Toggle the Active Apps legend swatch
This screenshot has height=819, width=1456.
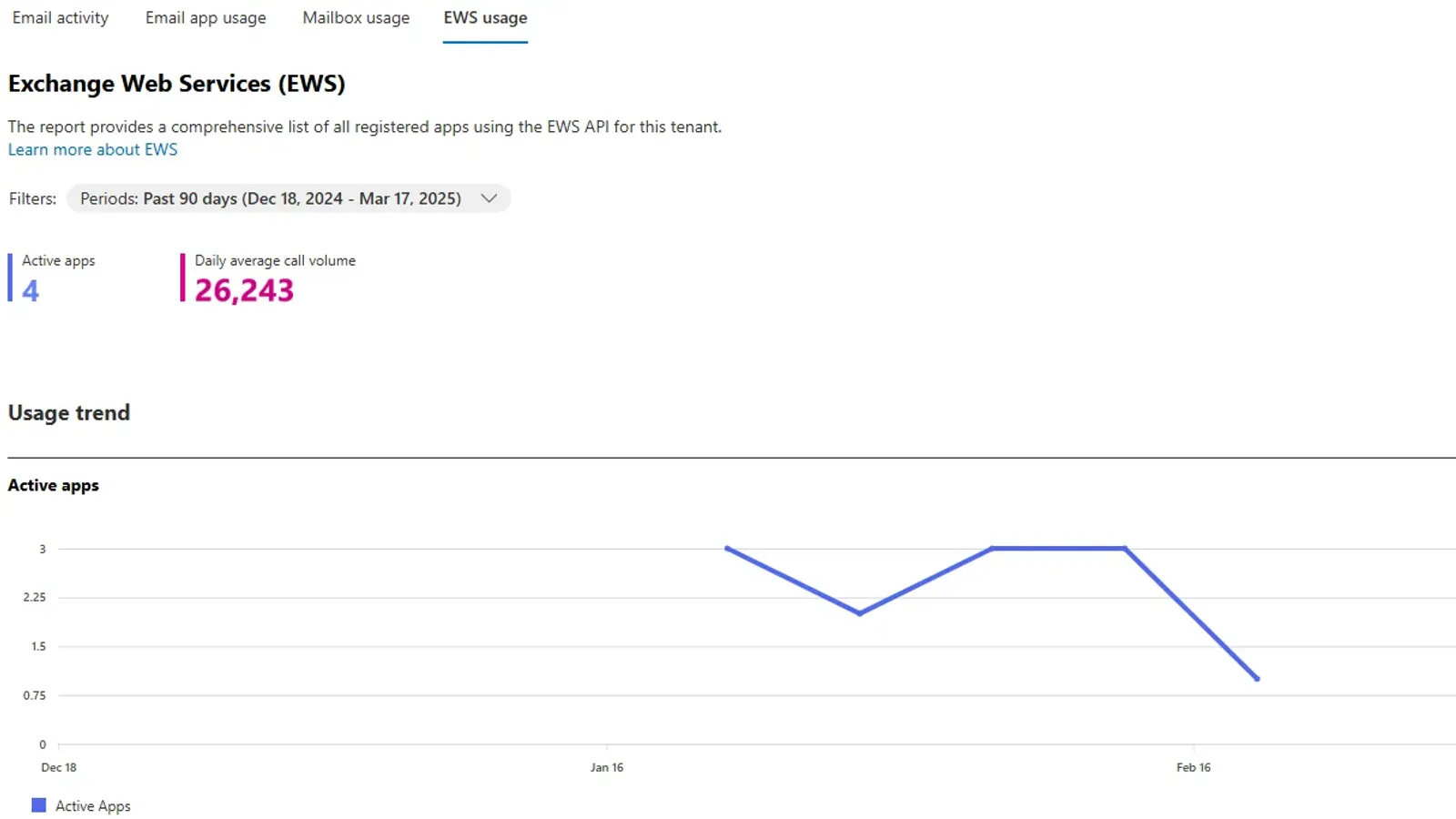point(38,805)
